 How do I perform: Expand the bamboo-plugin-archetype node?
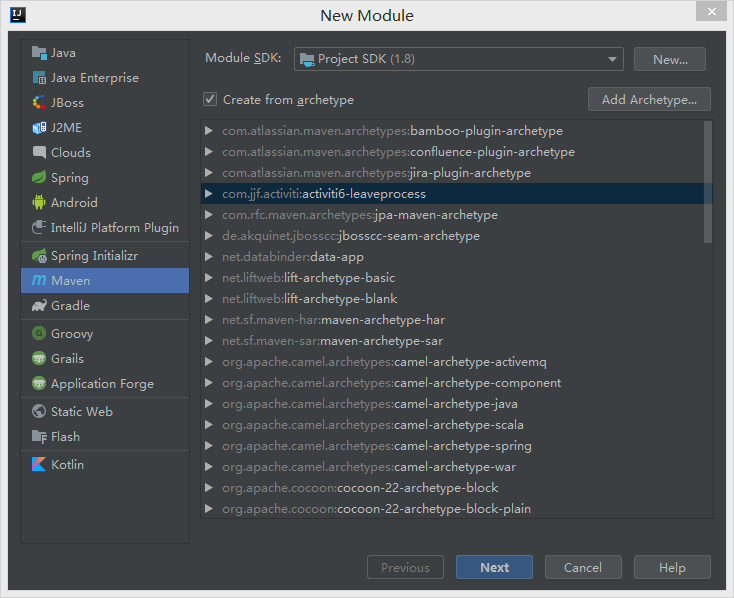[208, 131]
